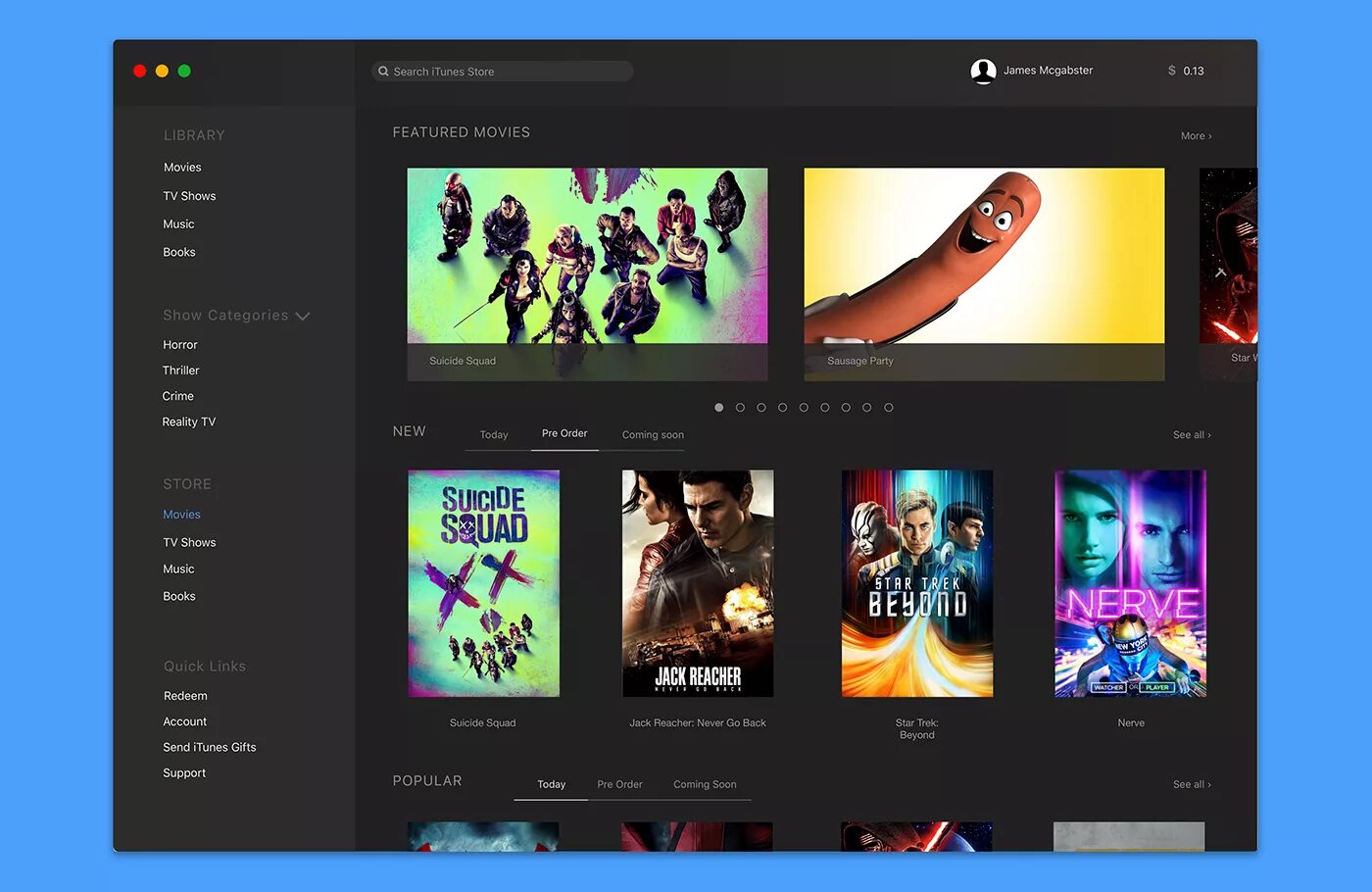Open Library TV Shows
The height and width of the screenshot is (892, 1372).
pos(189,196)
